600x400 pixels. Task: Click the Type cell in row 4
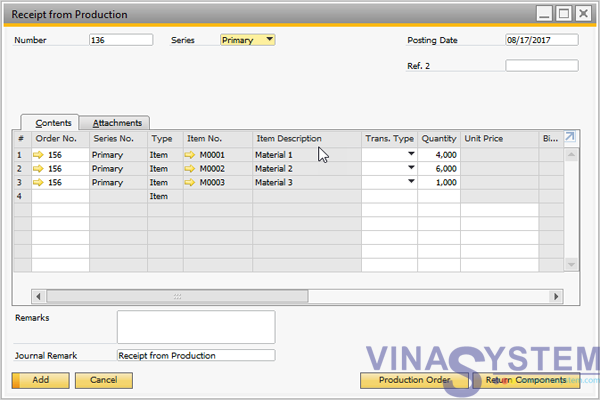click(165, 196)
